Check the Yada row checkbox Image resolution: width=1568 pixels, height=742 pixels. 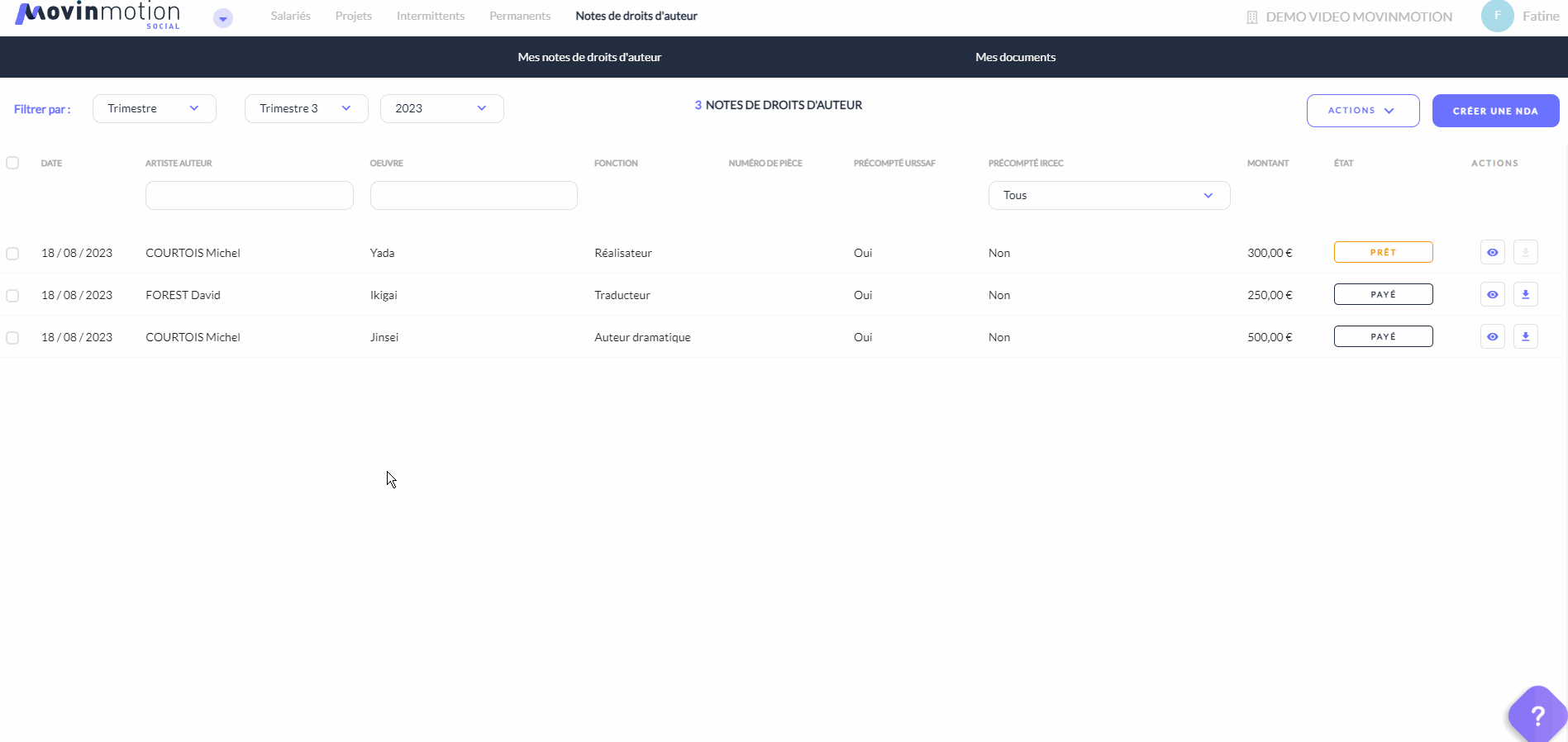(12, 253)
